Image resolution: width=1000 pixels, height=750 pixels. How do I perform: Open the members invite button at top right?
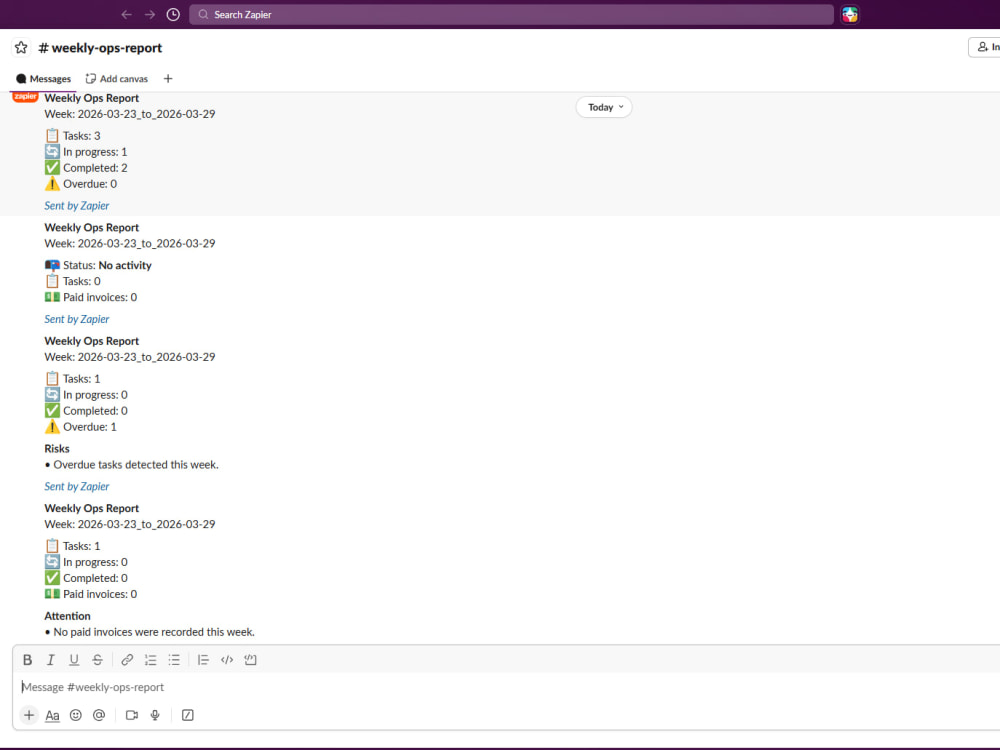[984, 47]
